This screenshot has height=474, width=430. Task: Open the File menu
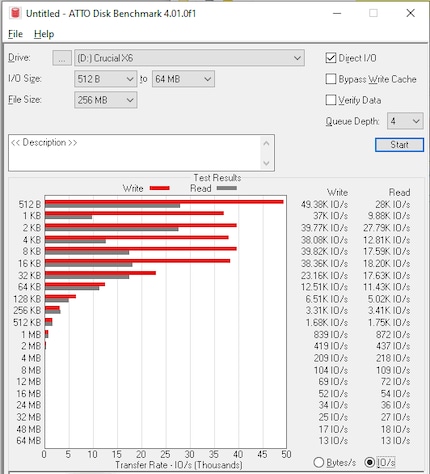[x=15, y=34]
